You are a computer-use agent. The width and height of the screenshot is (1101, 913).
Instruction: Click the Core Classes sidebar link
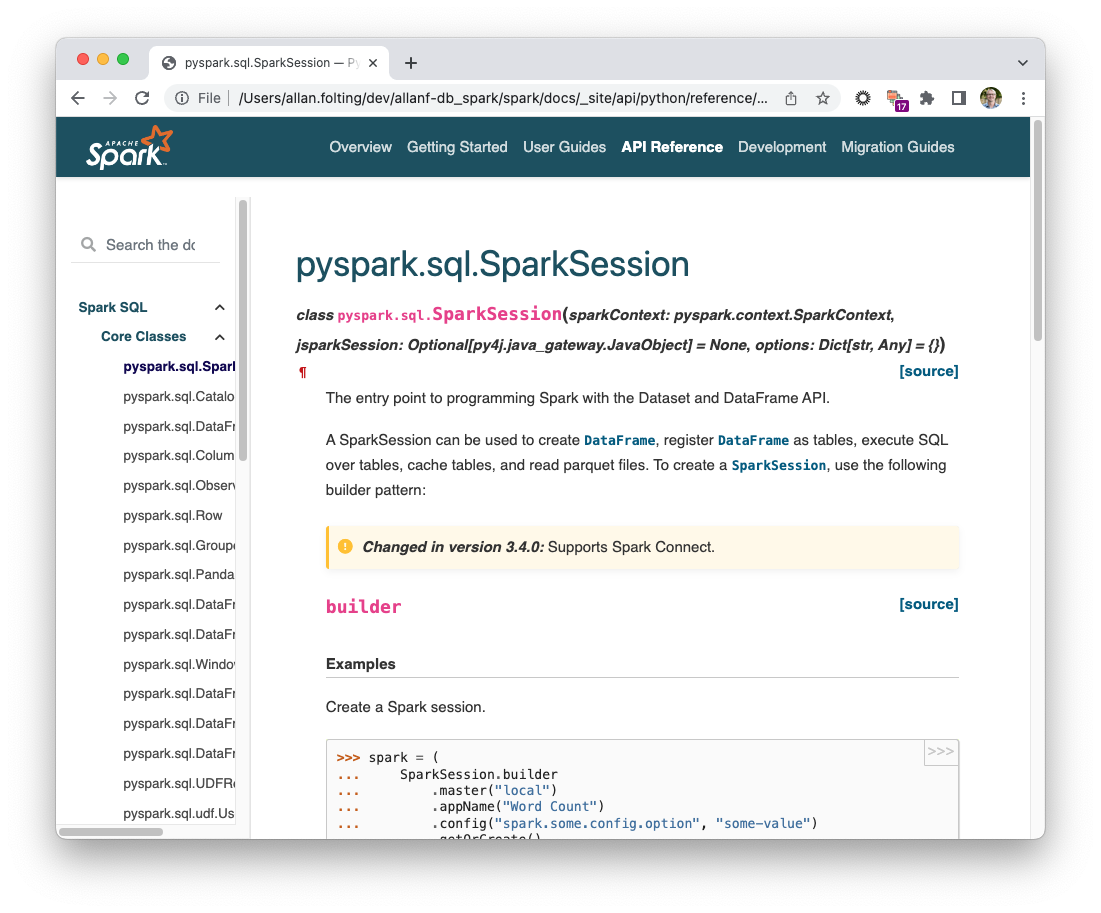pyautogui.click(x=143, y=337)
